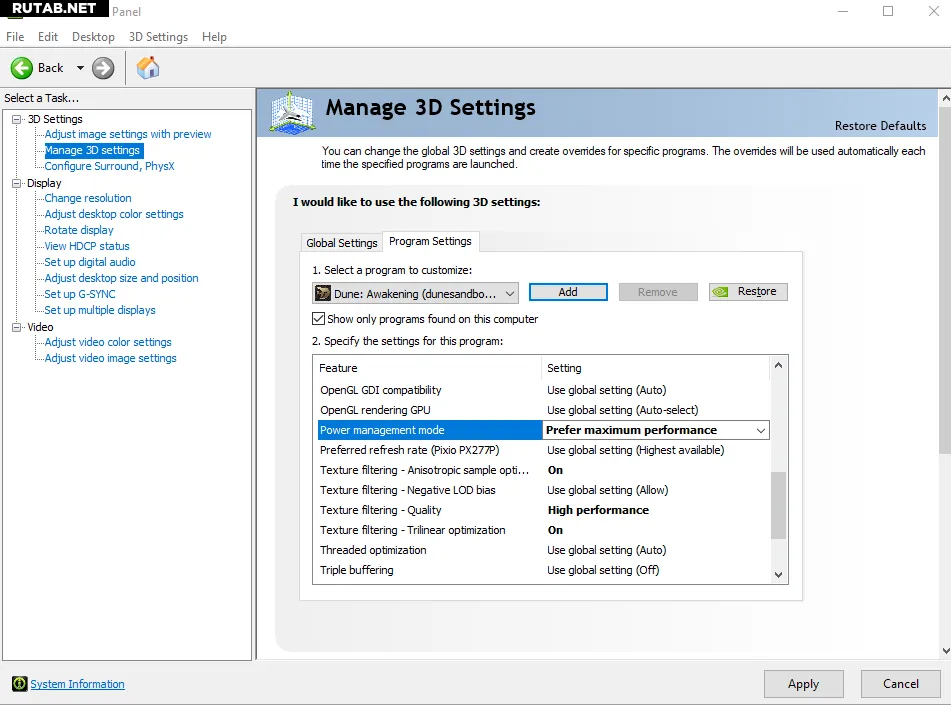Image resolution: width=951 pixels, height=705 pixels.
Task: Click the settings list scroll up arrow
Action: pos(779,365)
